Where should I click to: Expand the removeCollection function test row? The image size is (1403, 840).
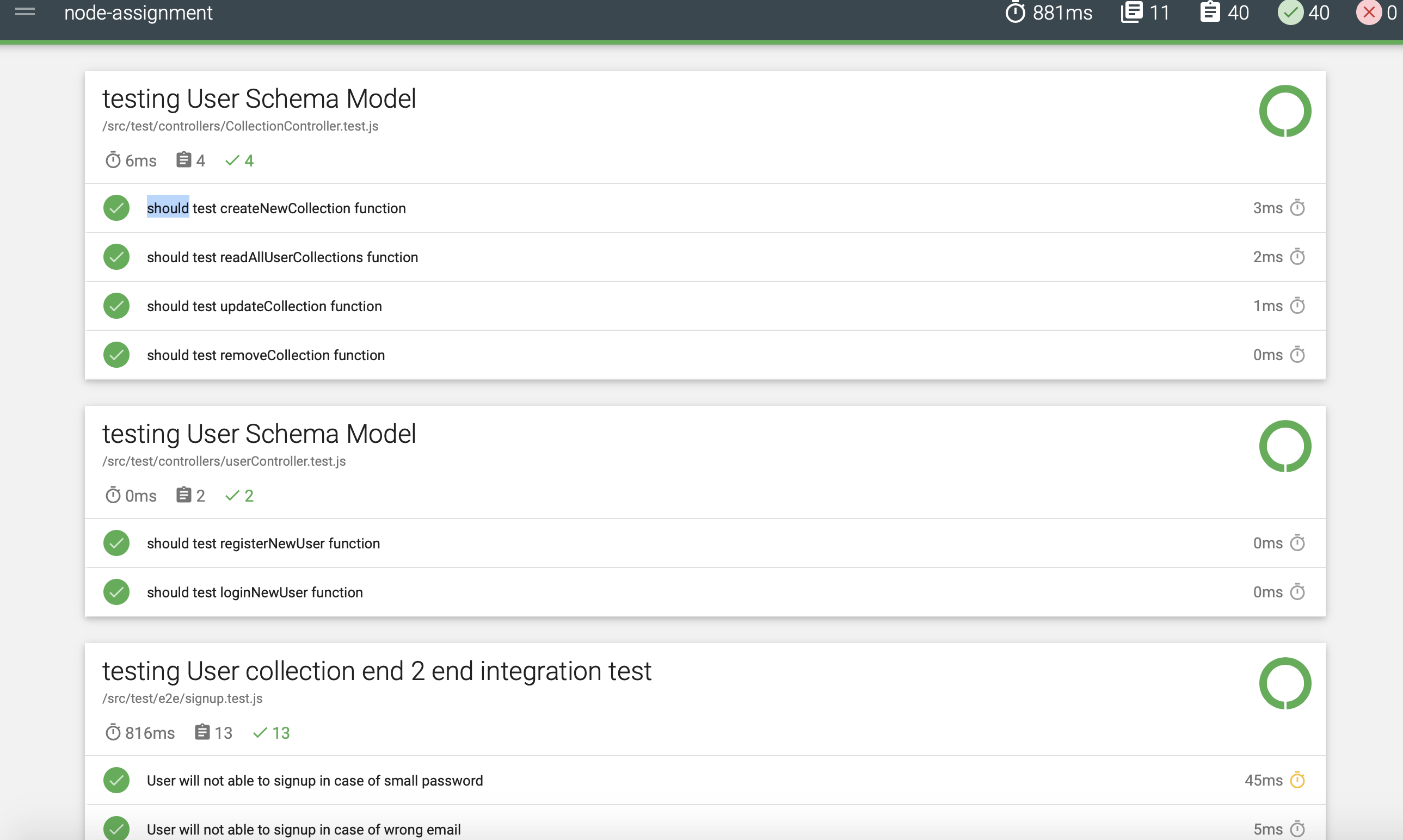pos(266,355)
